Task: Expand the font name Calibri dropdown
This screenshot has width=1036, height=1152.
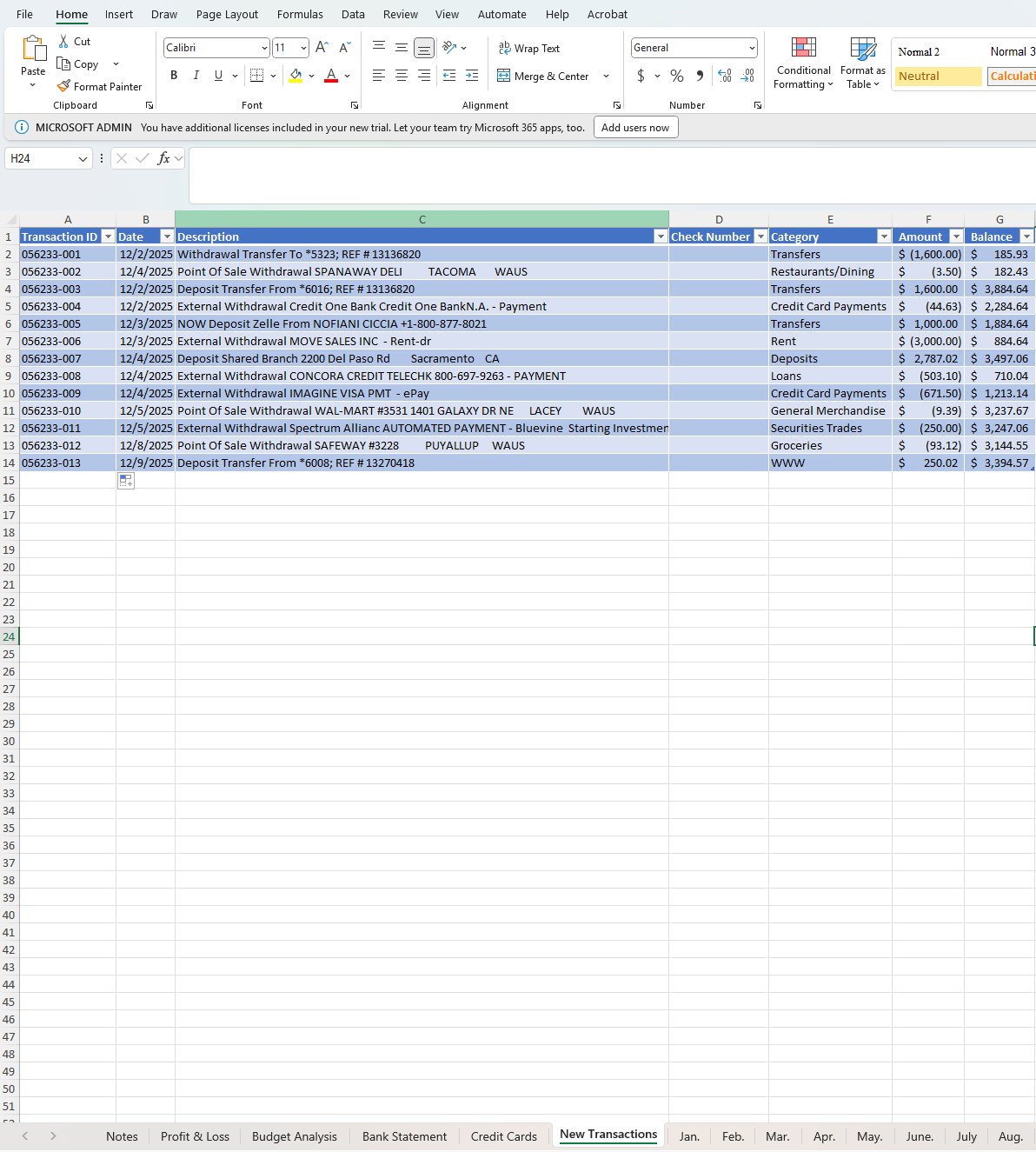Action: click(x=264, y=48)
